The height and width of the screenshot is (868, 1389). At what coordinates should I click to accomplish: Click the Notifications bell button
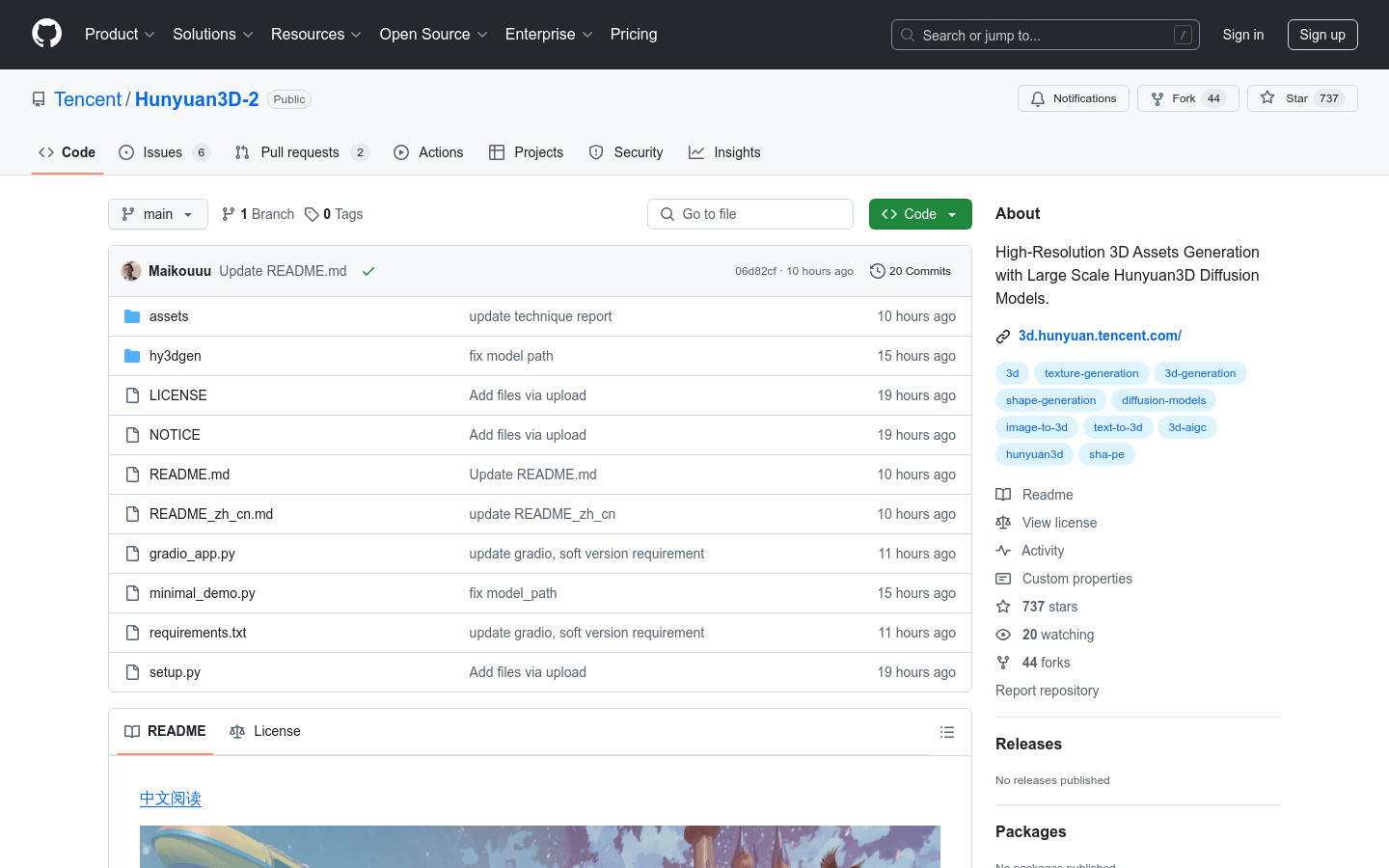[x=1073, y=98]
